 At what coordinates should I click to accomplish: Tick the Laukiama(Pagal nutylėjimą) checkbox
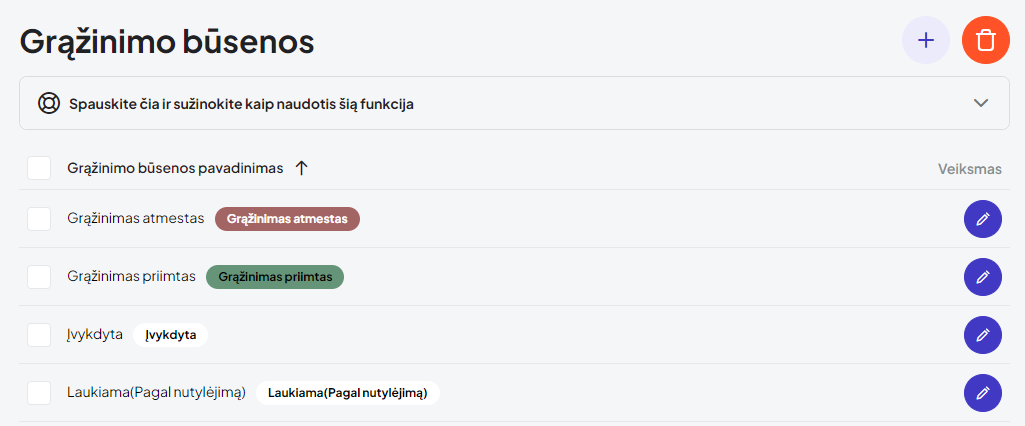tap(39, 393)
